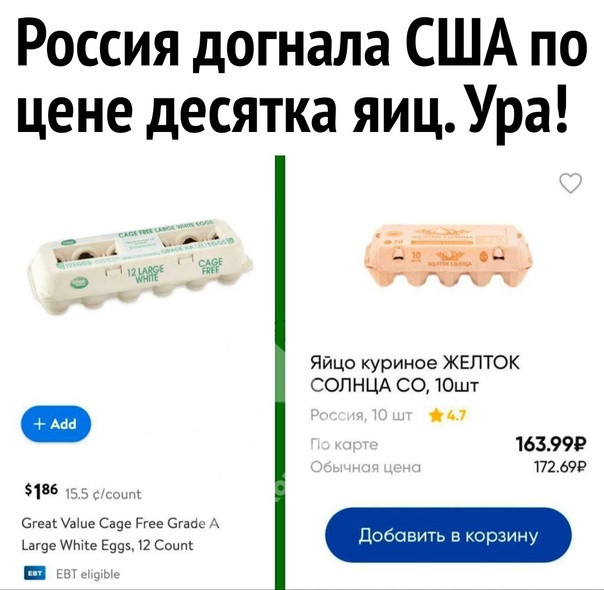
Task: Open Яйцо куриное ЖЕЛТОК СОЛНЦА product title
Action: pyautogui.click(x=415, y=374)
